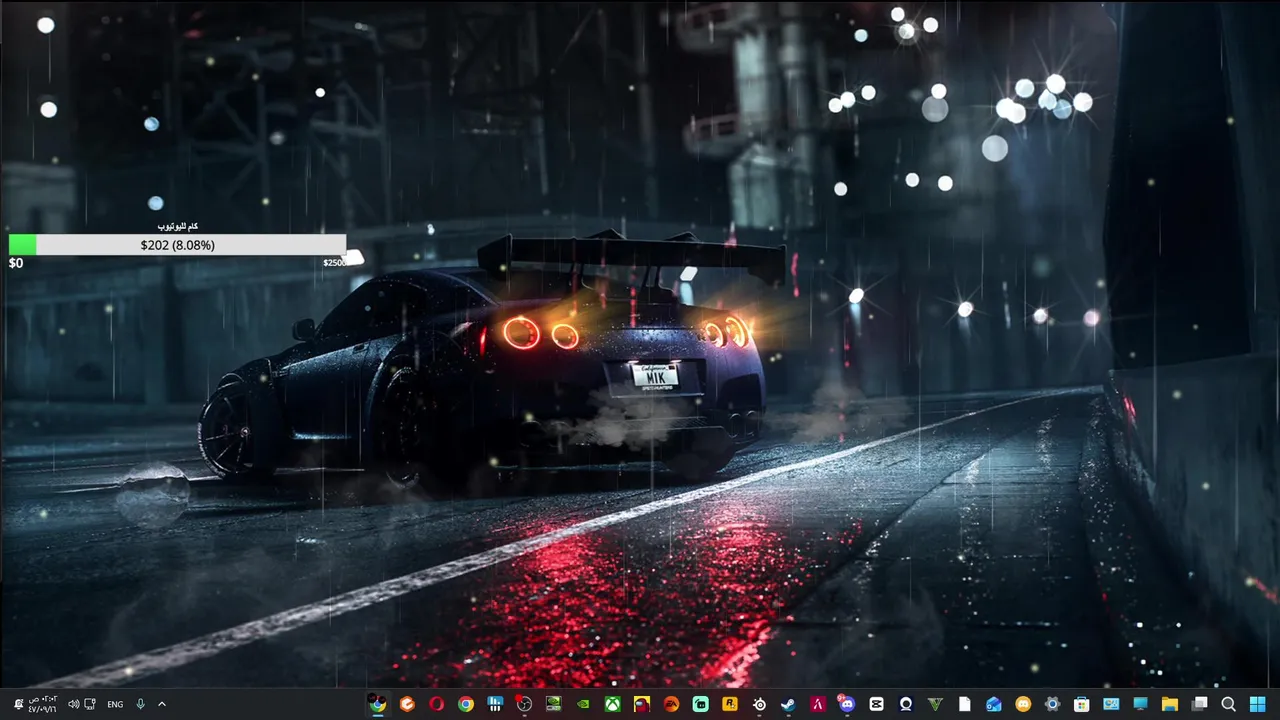Switch to OBS Studio

[x=524, y=704]
